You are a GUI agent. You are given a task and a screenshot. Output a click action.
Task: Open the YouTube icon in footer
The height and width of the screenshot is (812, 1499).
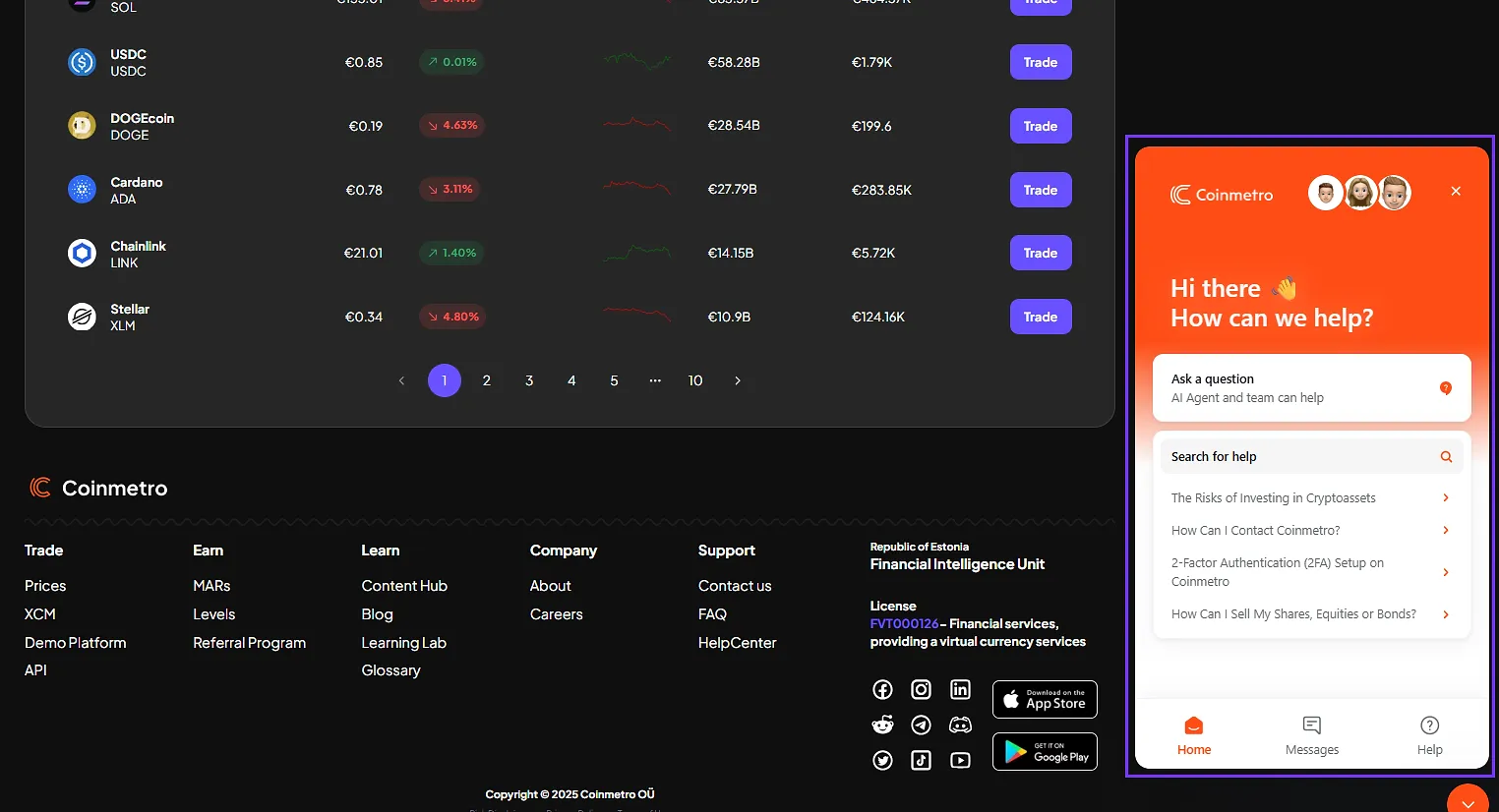click(960, 760)
